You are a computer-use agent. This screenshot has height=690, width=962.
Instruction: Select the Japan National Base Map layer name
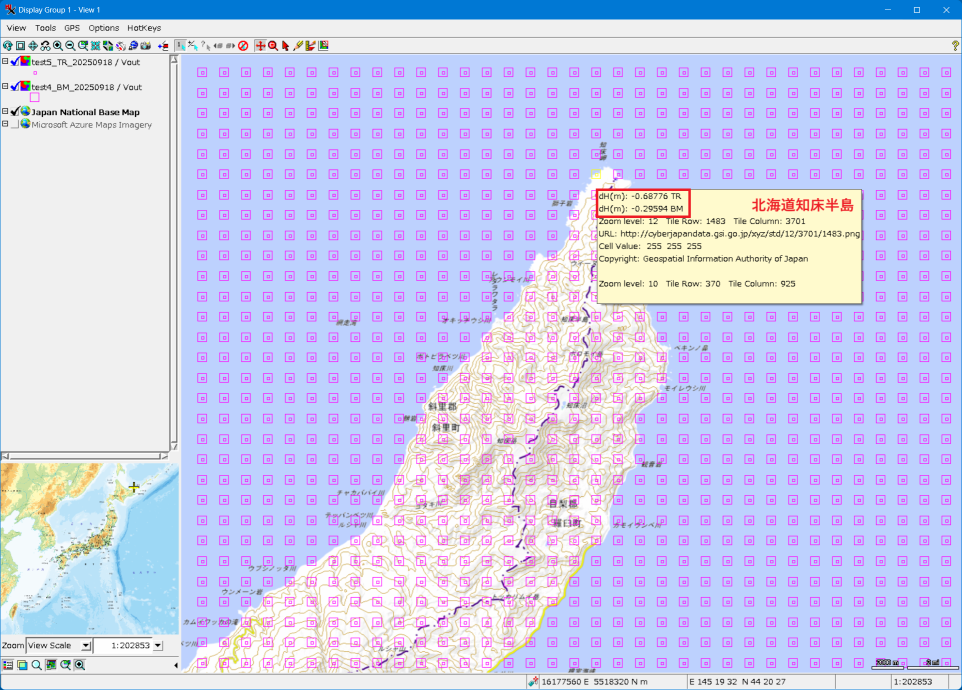point(86,112)
